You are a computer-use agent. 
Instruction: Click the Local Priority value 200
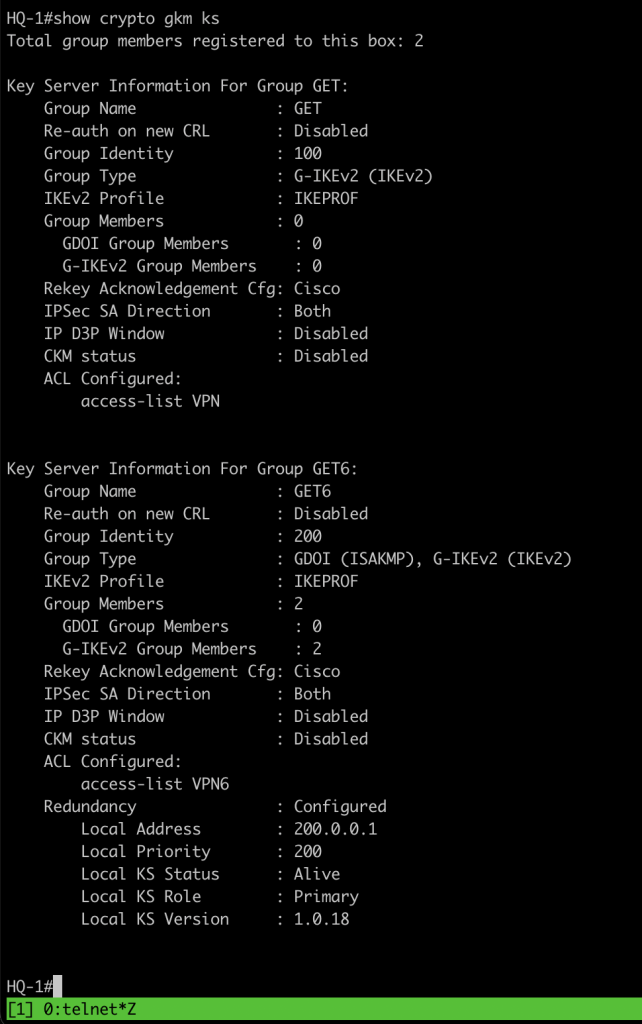click(308, 852)
